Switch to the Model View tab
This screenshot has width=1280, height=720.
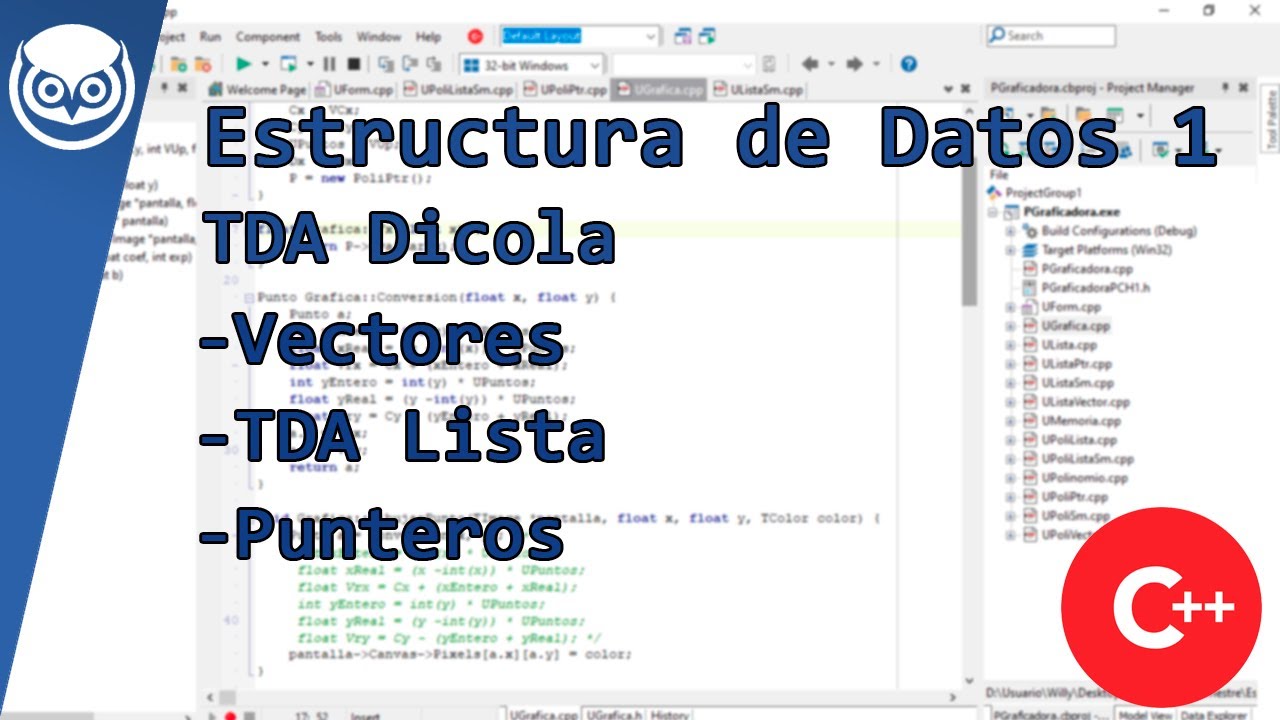(1146, 714)
